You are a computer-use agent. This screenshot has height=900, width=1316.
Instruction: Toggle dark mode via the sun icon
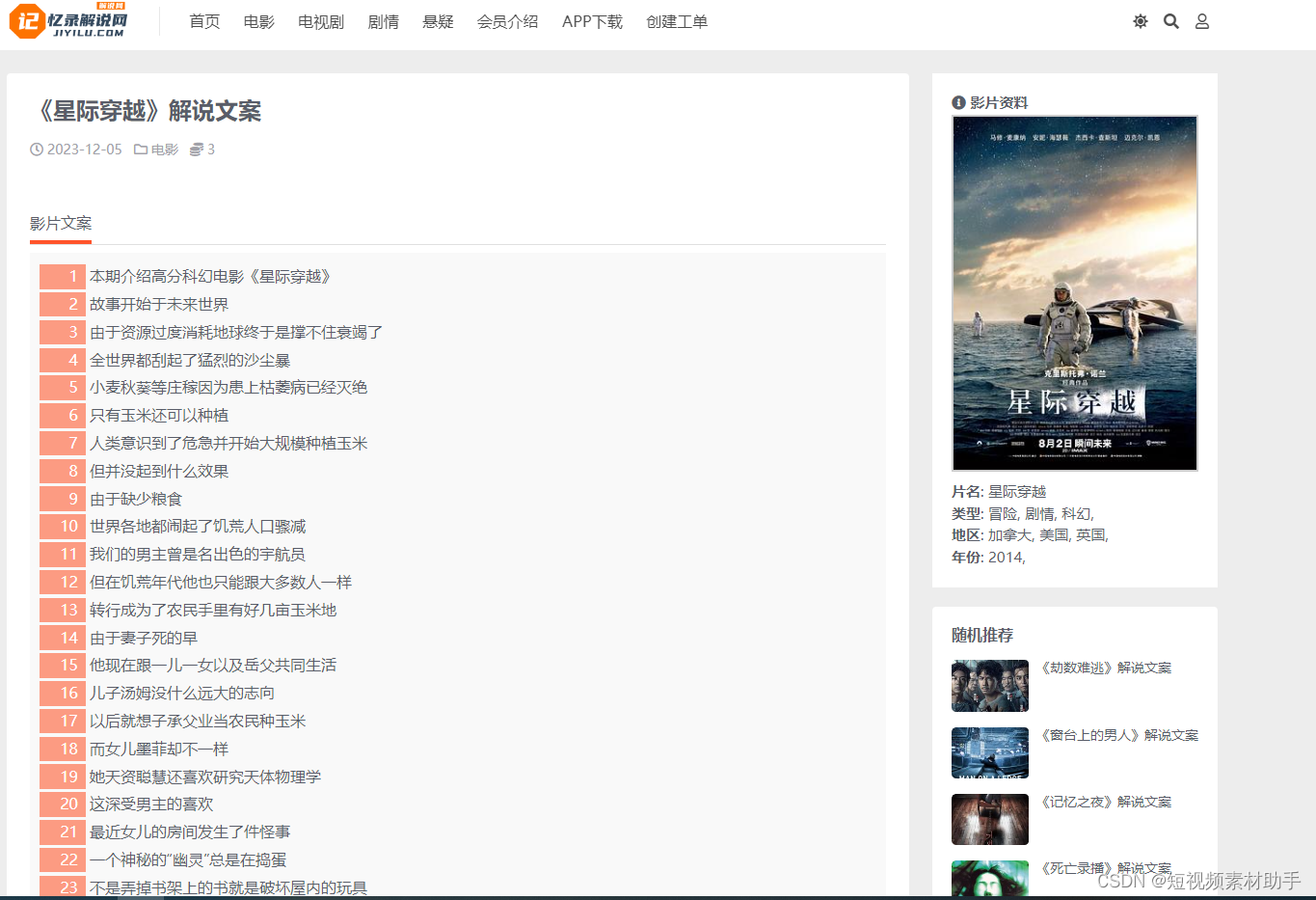click(1141, 21)
